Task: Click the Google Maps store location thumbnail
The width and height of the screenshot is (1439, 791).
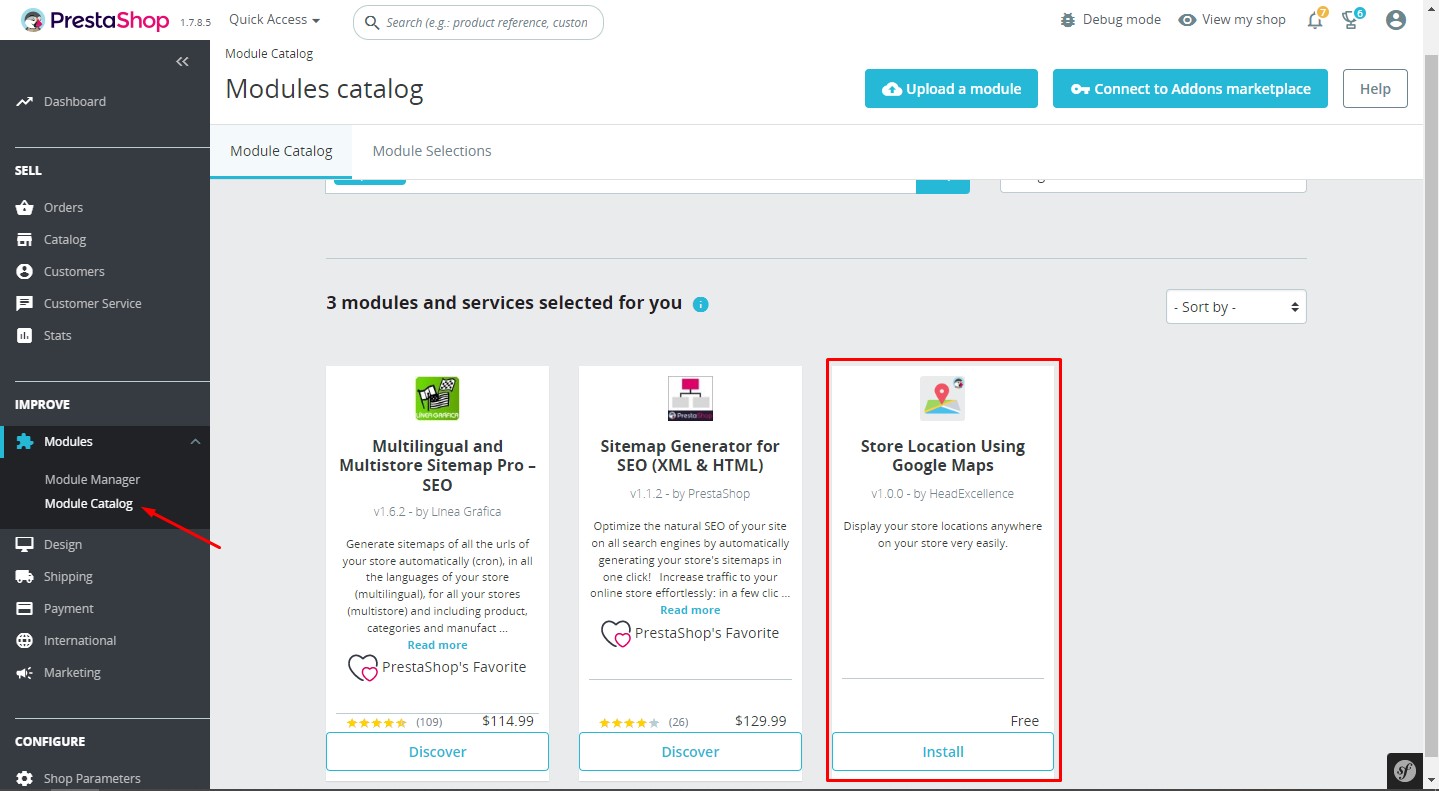Action: pyautogui.click(x=943, y=398)
